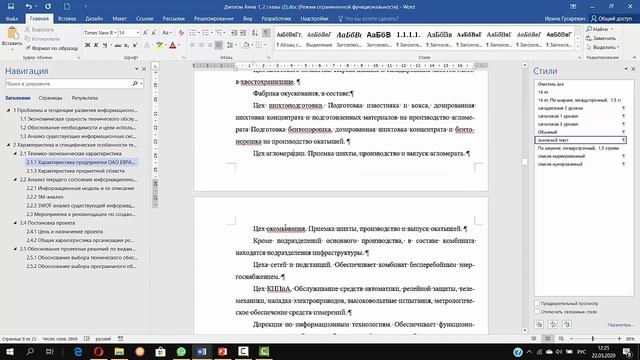The height and width of the screenshot is (360, 640).
Task: Switch to the Design (Дизайн) tab
Action: coord(94,18)
